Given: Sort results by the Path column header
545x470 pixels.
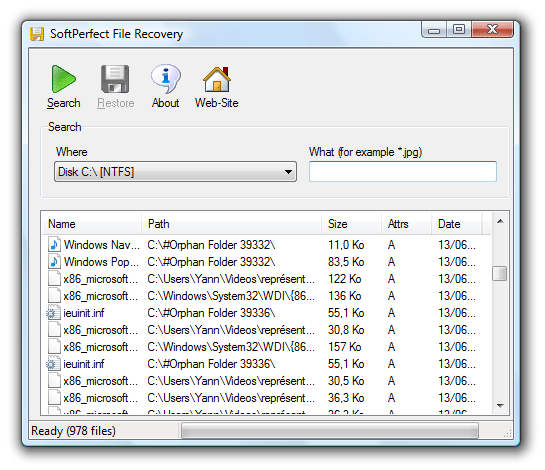Looking at the screenshot, I should 231,224.
